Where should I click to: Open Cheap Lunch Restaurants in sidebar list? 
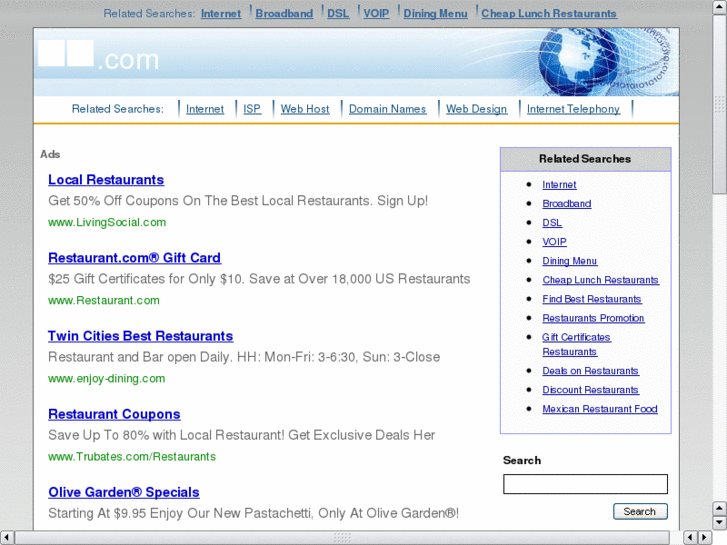coord(601,280)
